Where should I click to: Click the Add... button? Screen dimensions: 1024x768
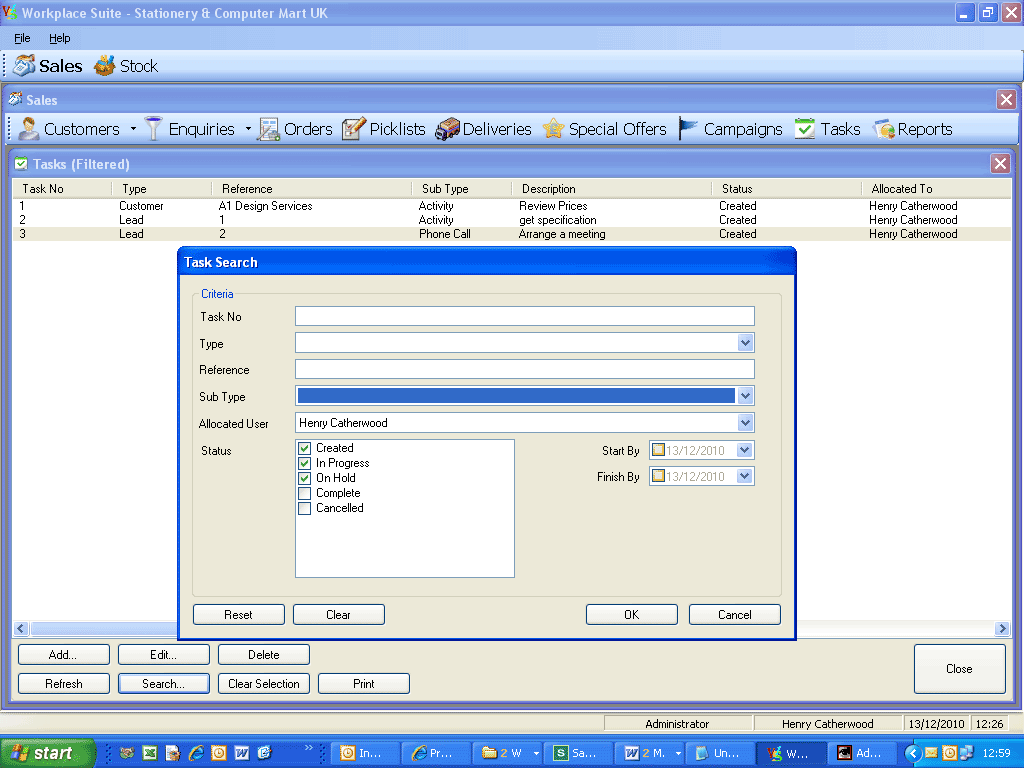[x=63, y=654]
